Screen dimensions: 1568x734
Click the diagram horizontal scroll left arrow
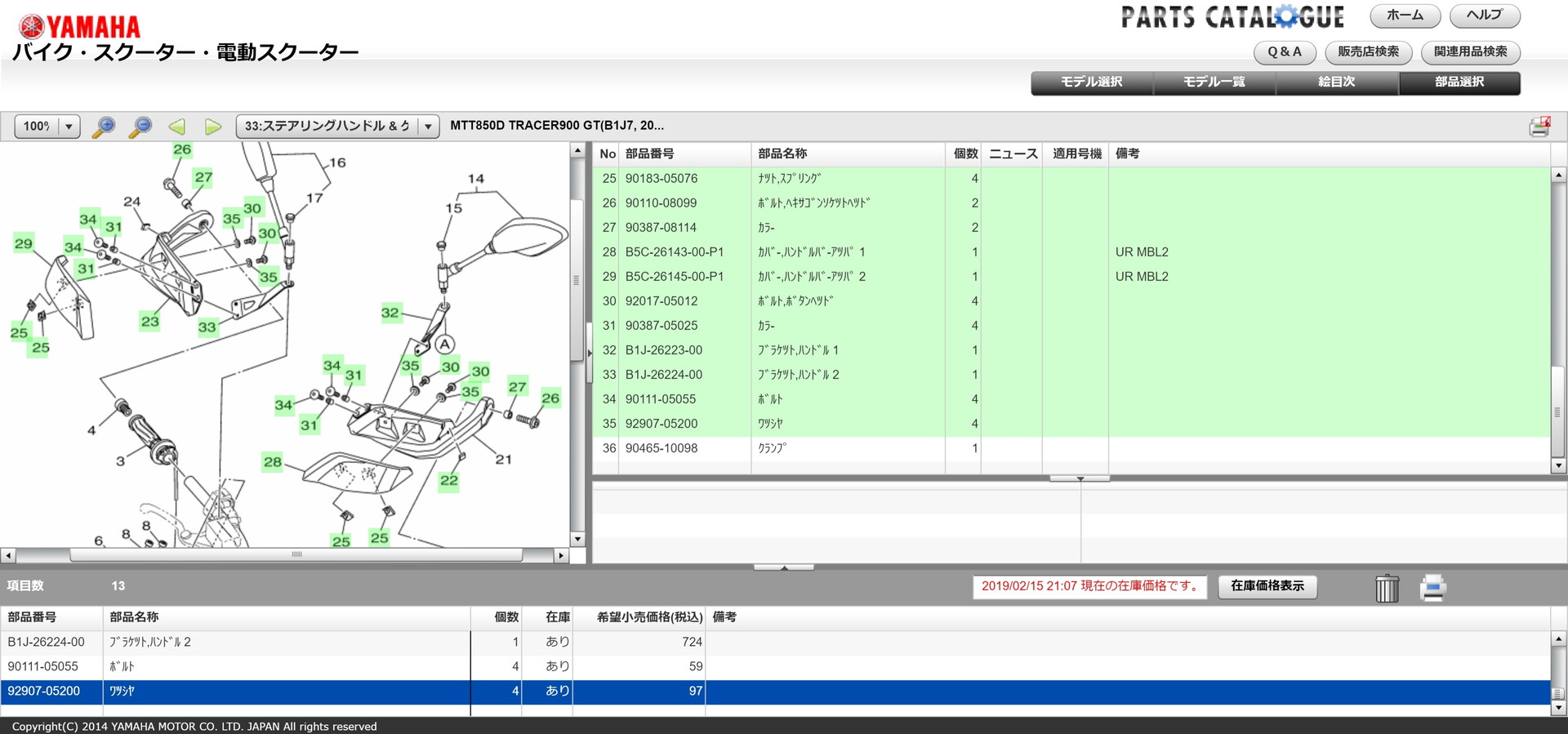[x=7, y=556]
